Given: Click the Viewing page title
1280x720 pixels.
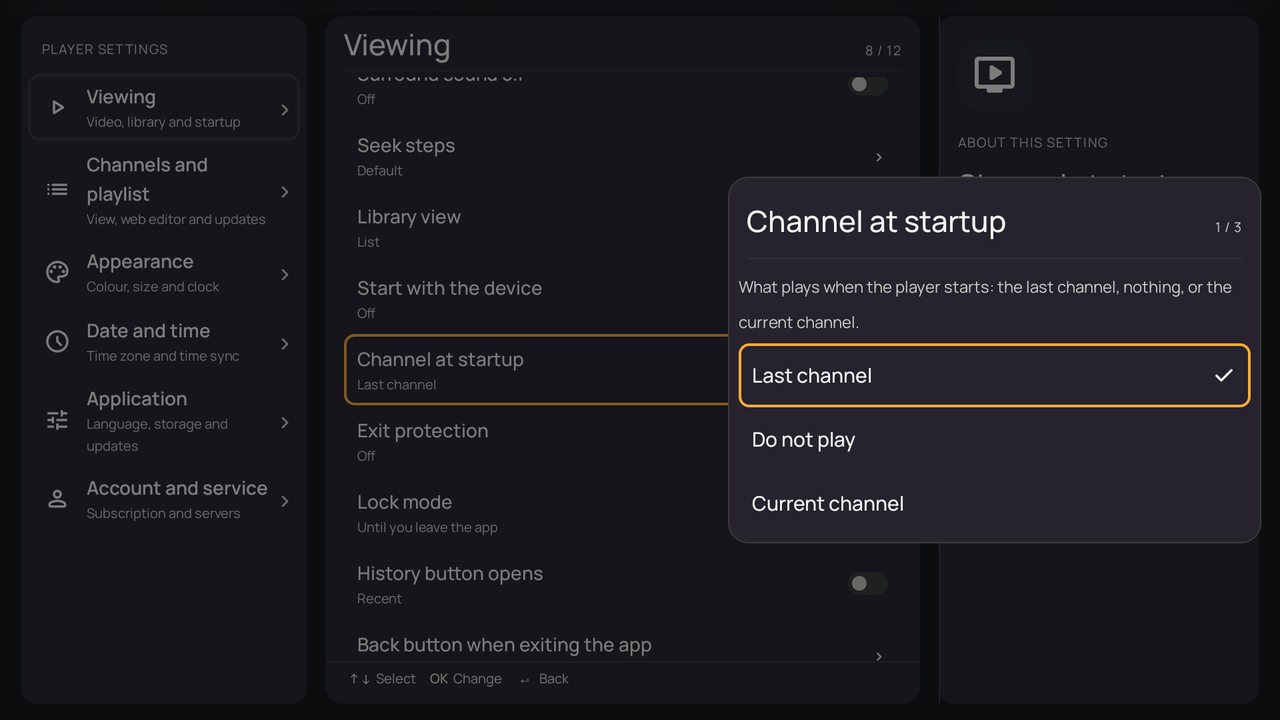Looking at the screenshot, I should pyautogui.click(x=397, y=45).
